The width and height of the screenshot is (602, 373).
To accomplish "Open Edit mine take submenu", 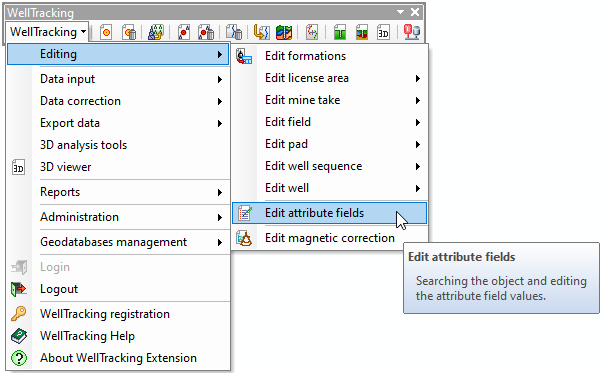I will pyautogui.click(x=329, y=100).
